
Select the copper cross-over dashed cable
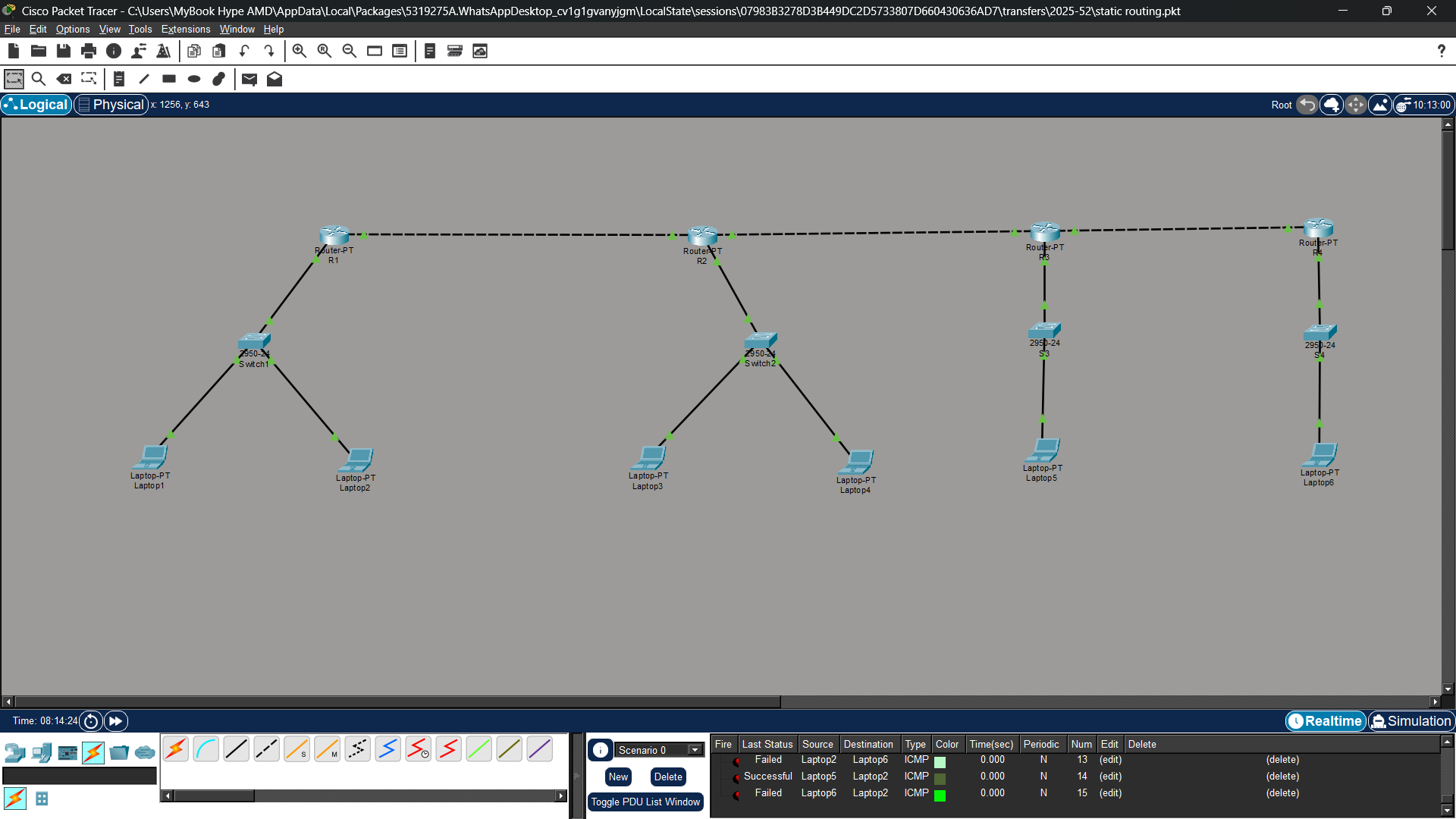coord(266,749)
